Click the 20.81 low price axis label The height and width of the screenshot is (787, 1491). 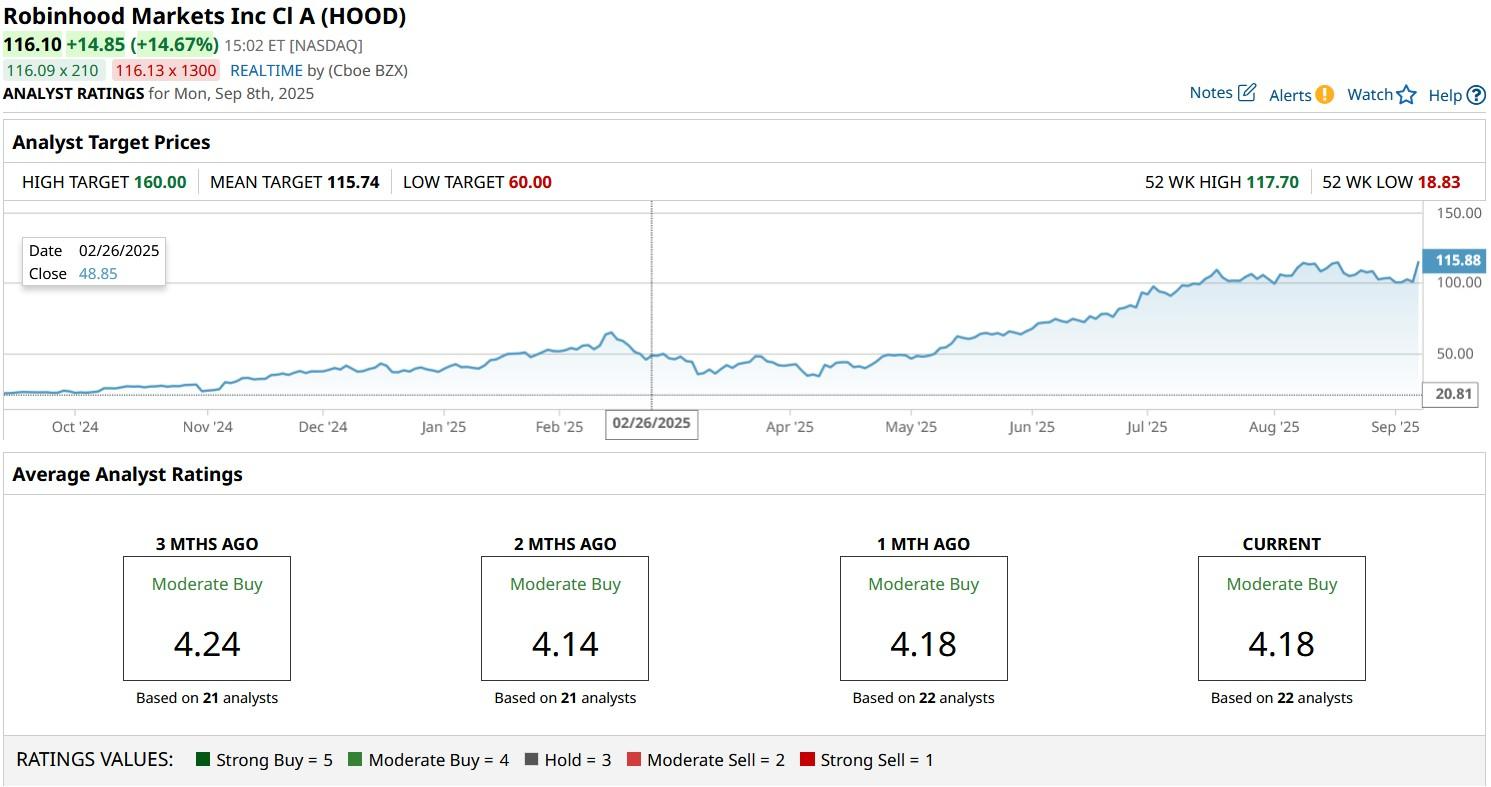tap(1453, 394)
